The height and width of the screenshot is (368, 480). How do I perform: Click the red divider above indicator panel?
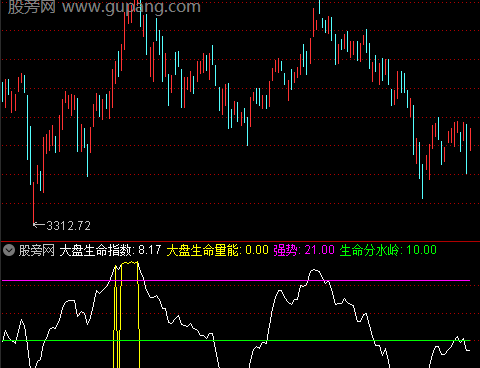point(240,241)
